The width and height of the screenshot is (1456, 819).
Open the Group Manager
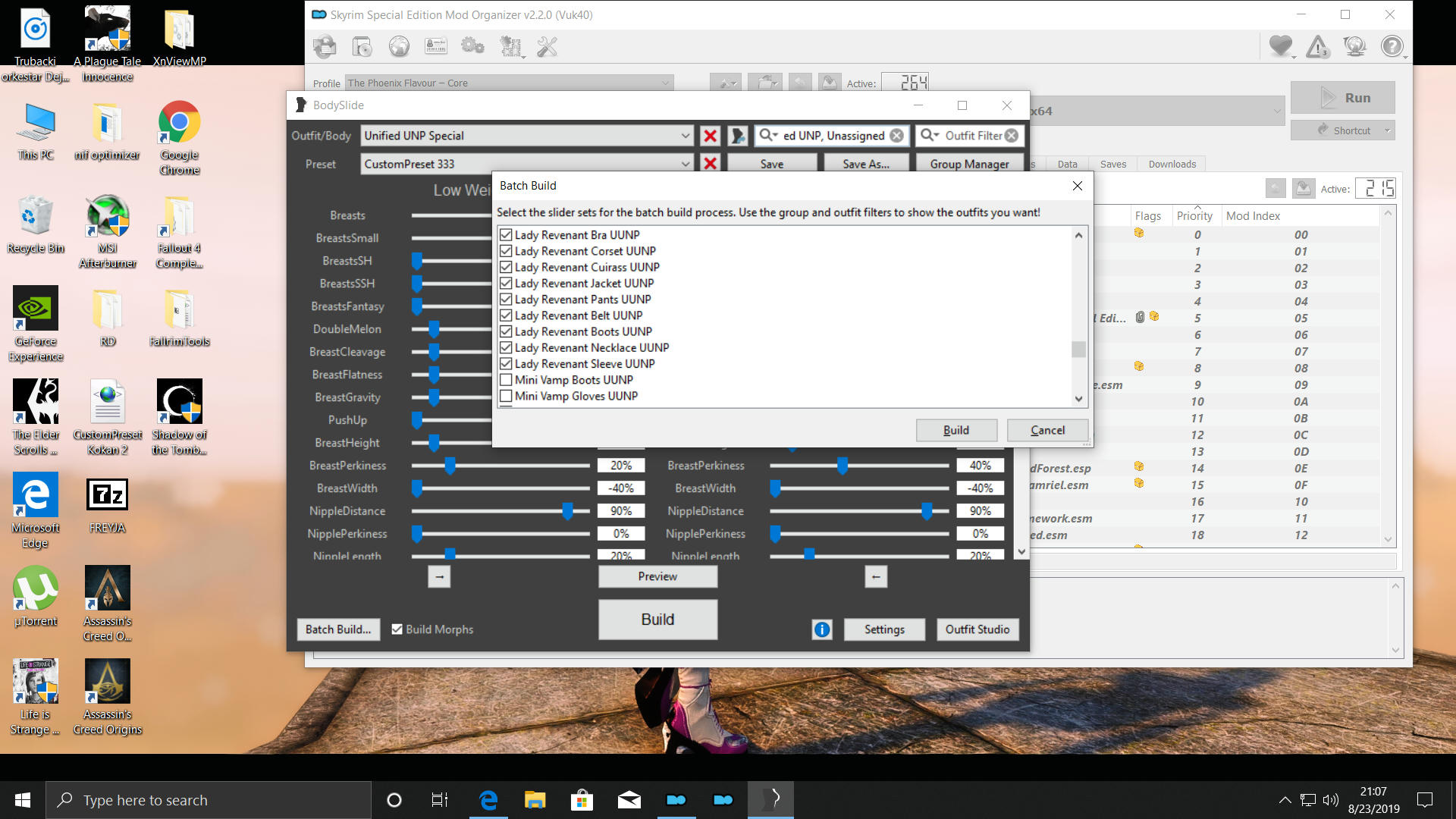coord(969,164)
